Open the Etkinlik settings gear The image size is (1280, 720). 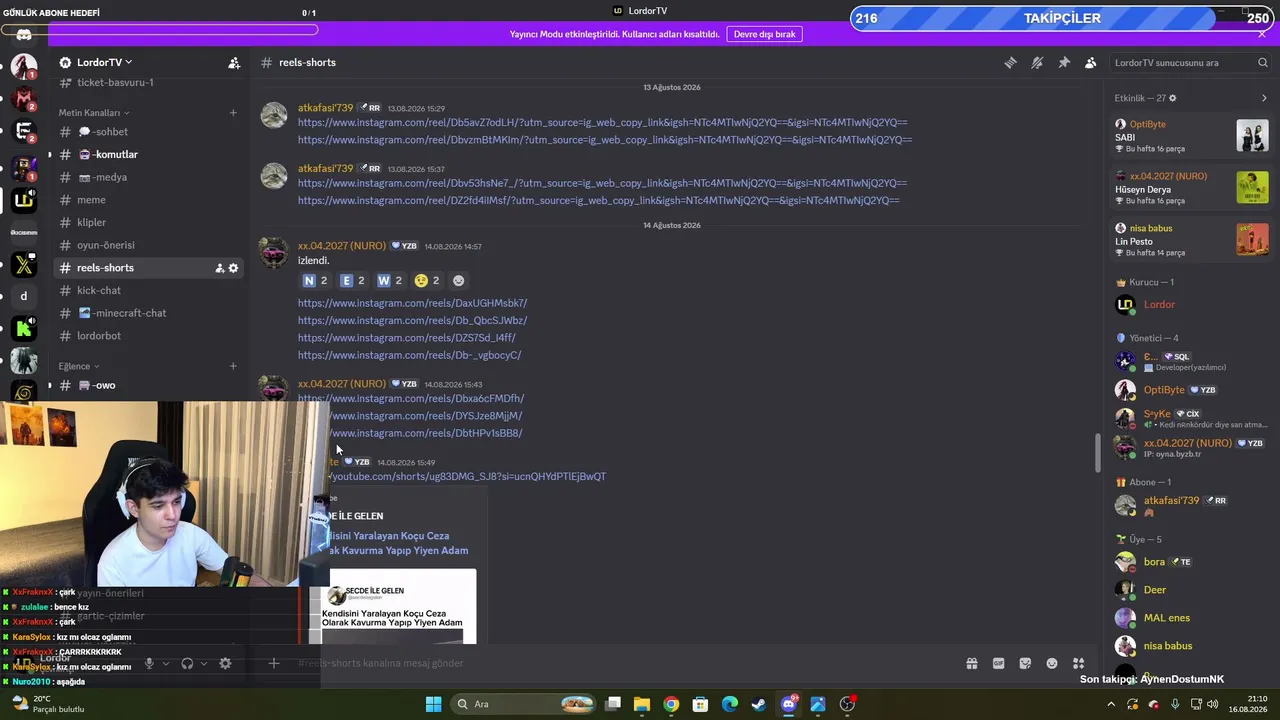click(1173, 98)
